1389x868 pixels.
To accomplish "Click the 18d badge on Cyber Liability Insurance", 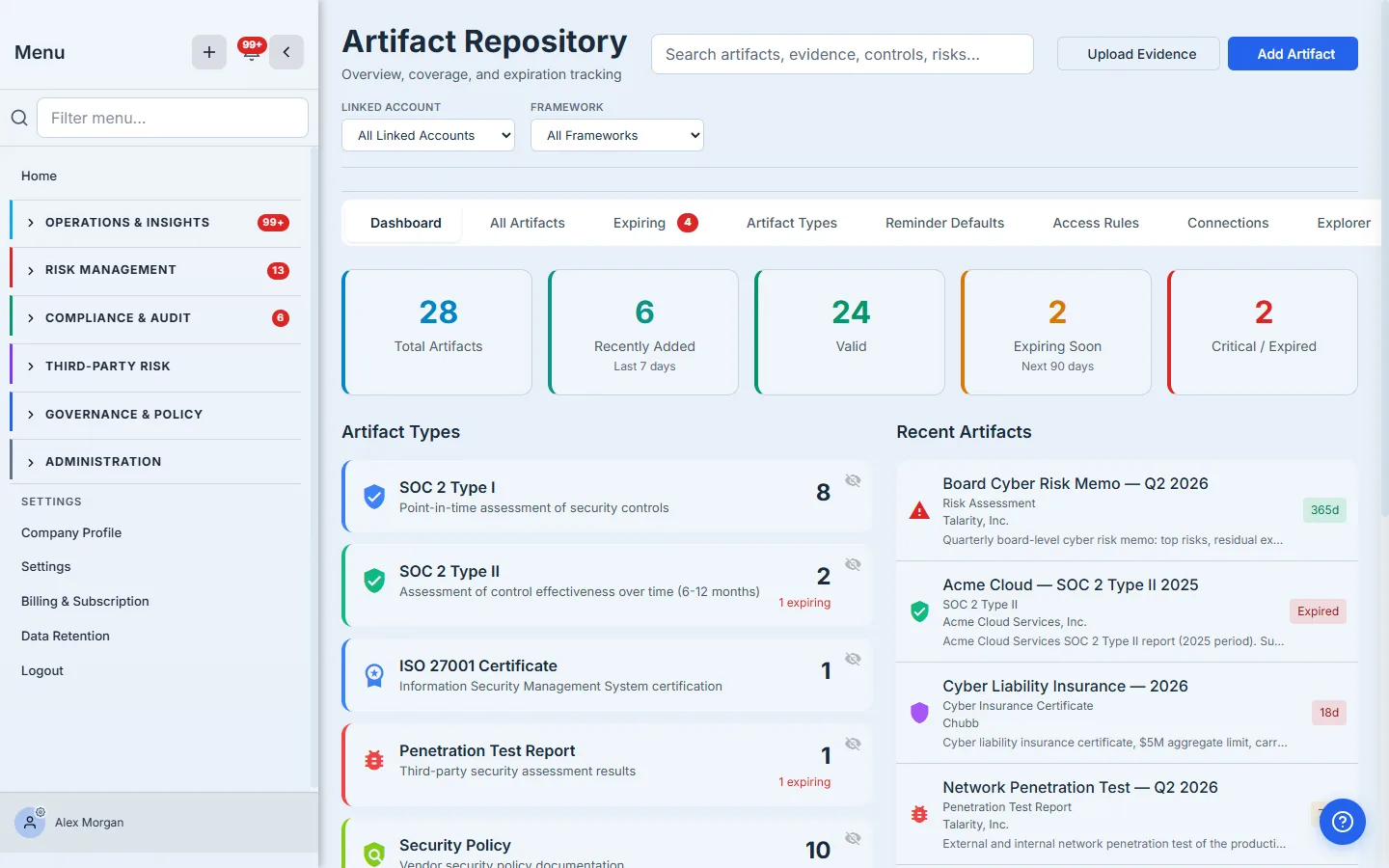I will pos(1329,713).
